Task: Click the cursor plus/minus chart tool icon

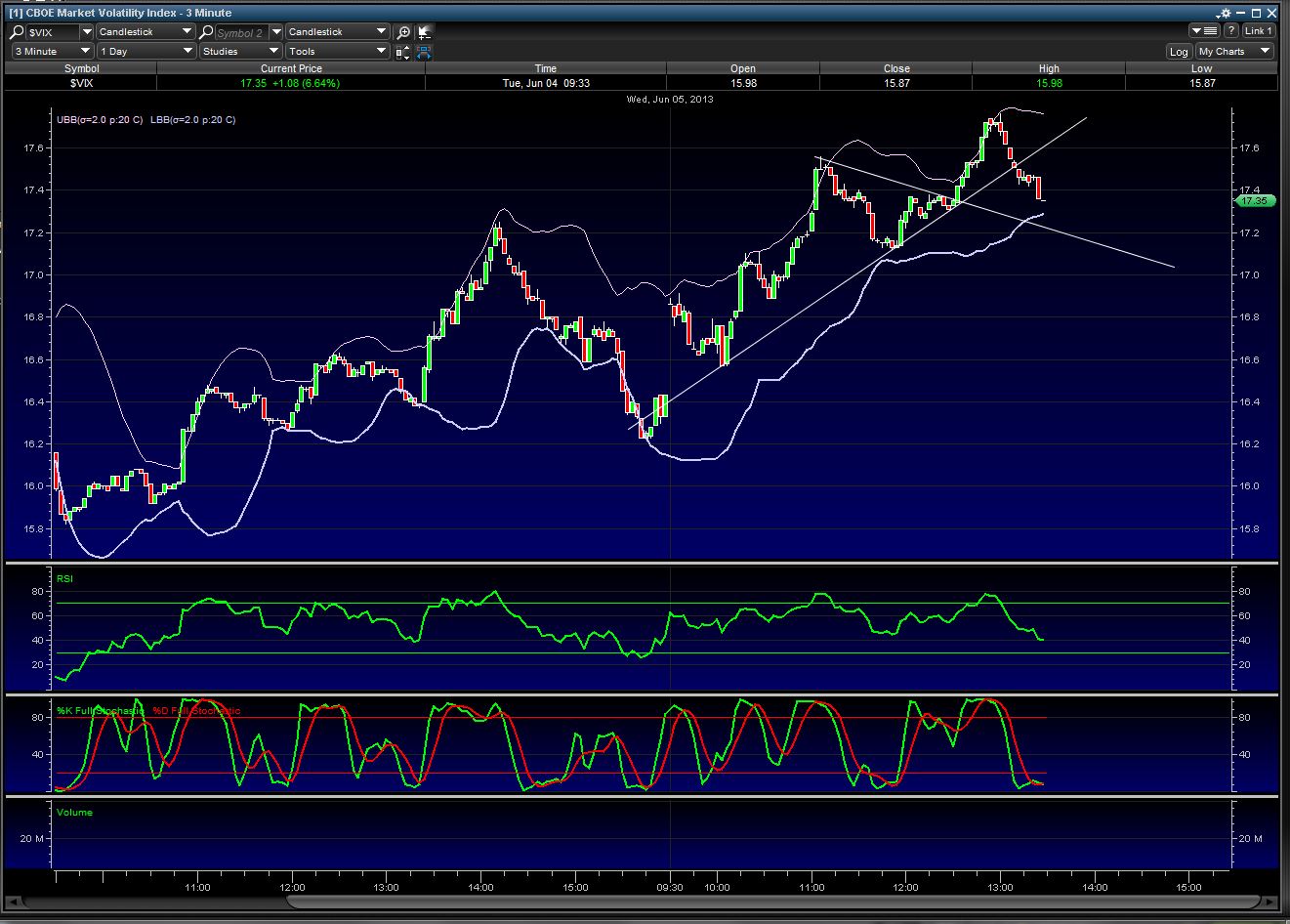Action: pos(425,32)
